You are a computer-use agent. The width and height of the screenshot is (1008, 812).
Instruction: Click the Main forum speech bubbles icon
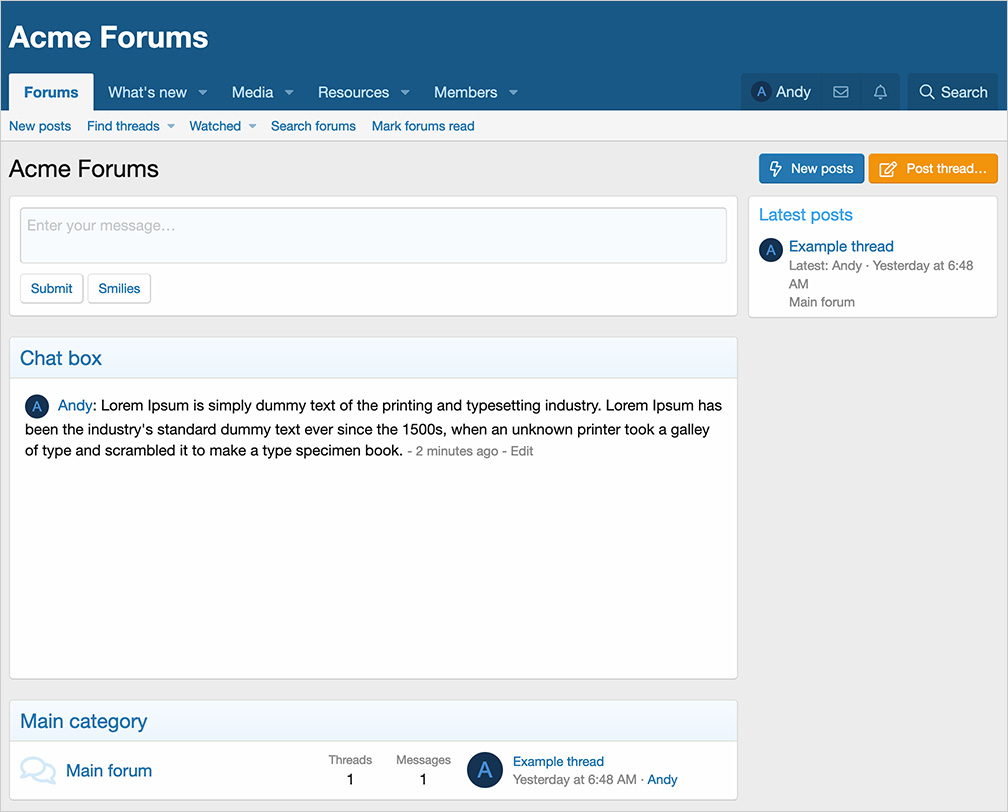38,771
